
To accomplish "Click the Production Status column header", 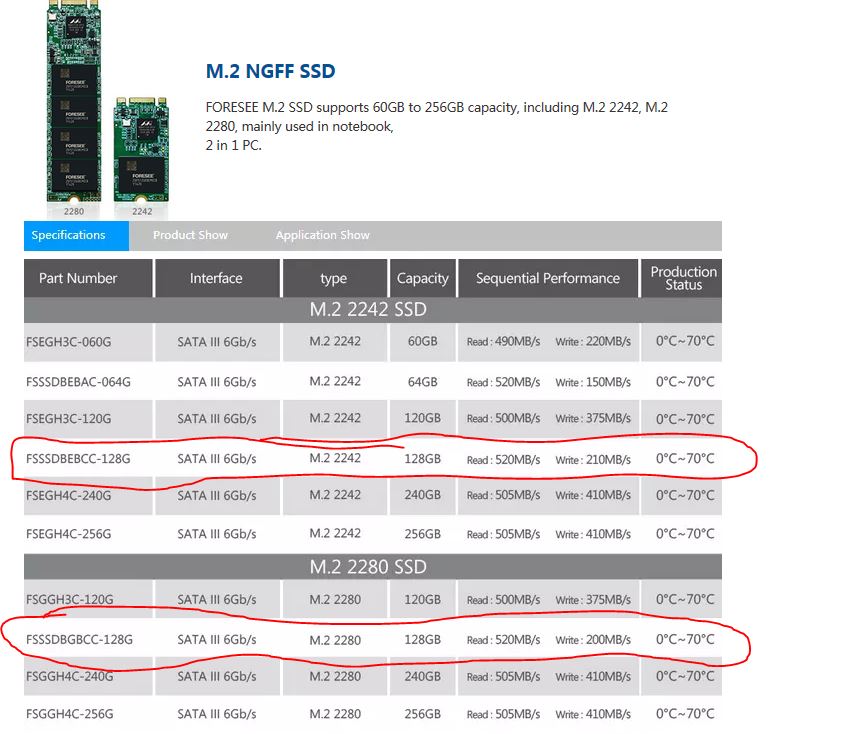I will [682, 278].
